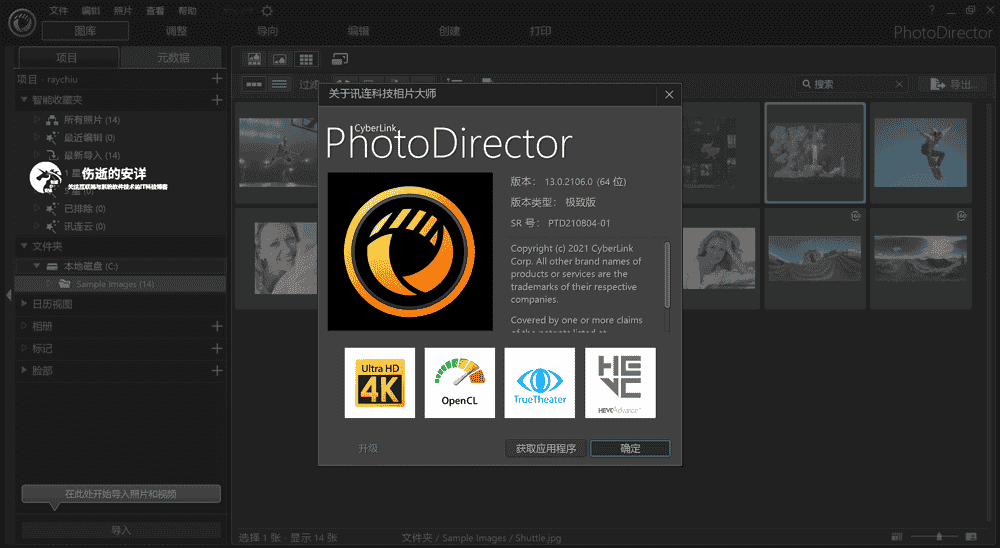Collapse the 文件夹 section
Image resolution: width=1000 pixels, height=548 pixels.
pos(24,246)
